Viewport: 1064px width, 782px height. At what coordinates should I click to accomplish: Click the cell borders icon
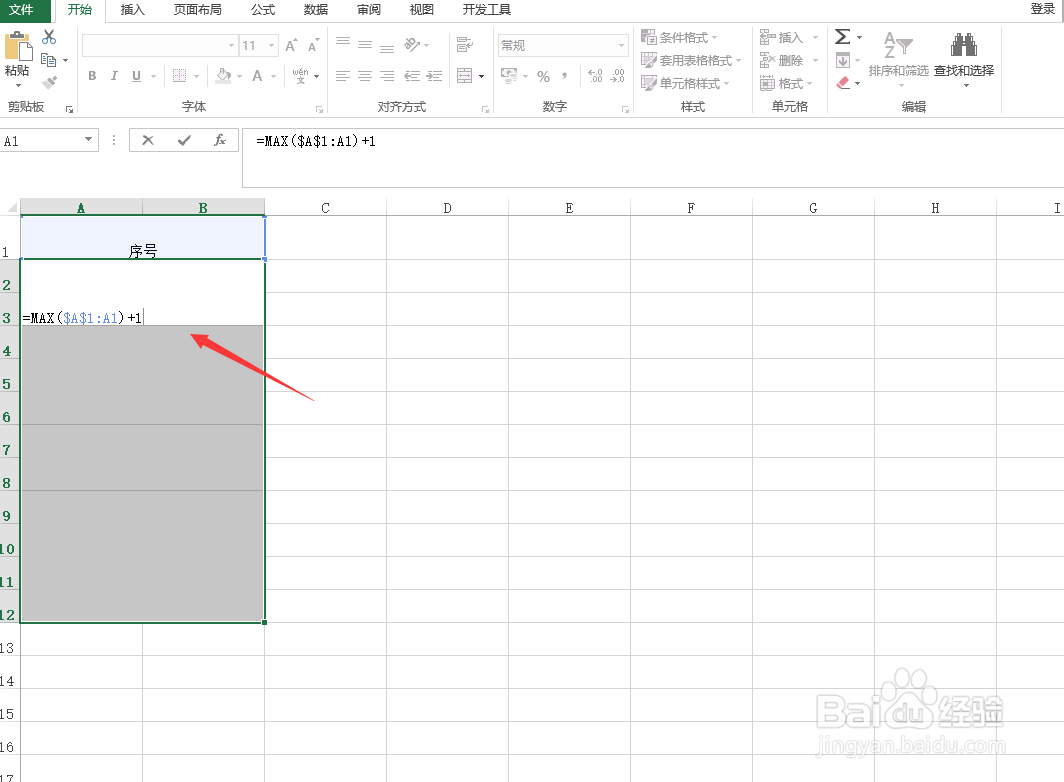[179, 76]
